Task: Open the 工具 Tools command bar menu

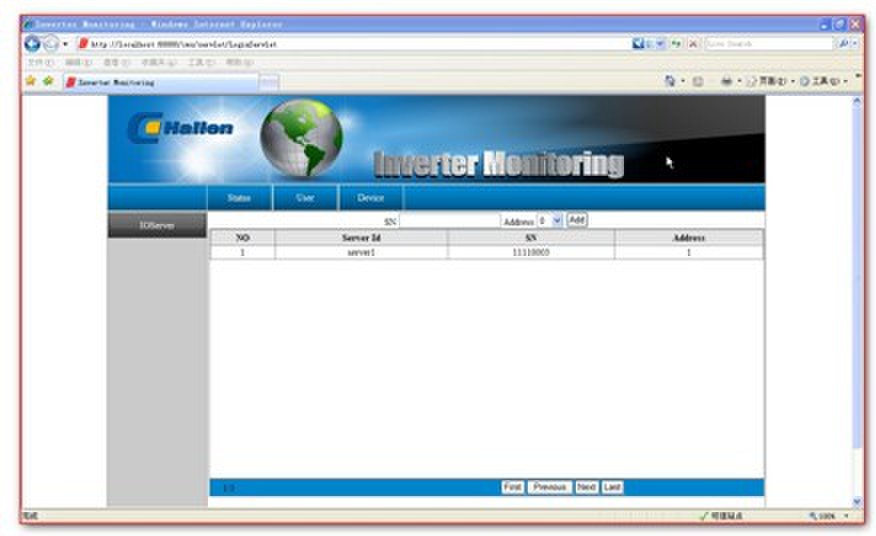Action: (824, 82)
